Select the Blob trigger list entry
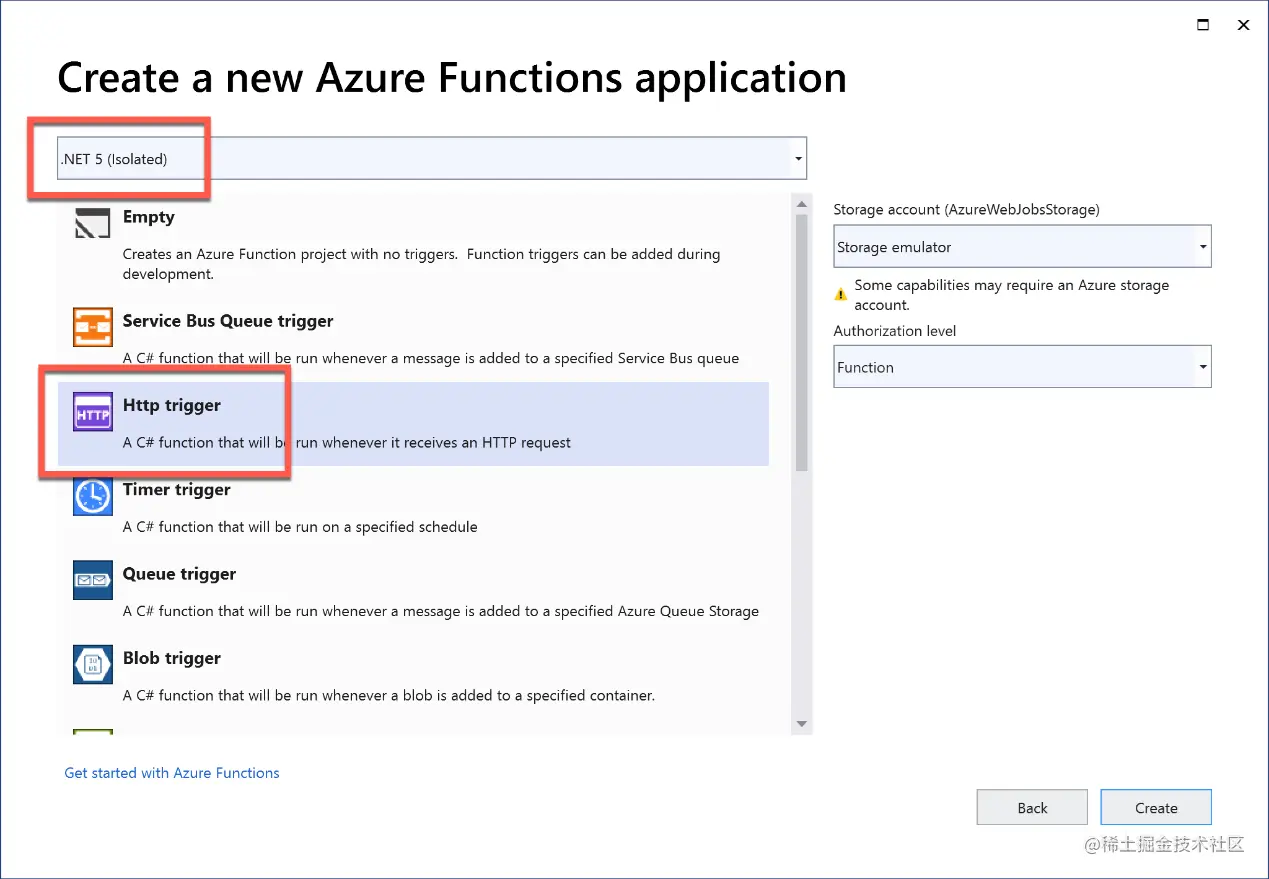Screen dimensions: 1269x879 click(171, 658)
